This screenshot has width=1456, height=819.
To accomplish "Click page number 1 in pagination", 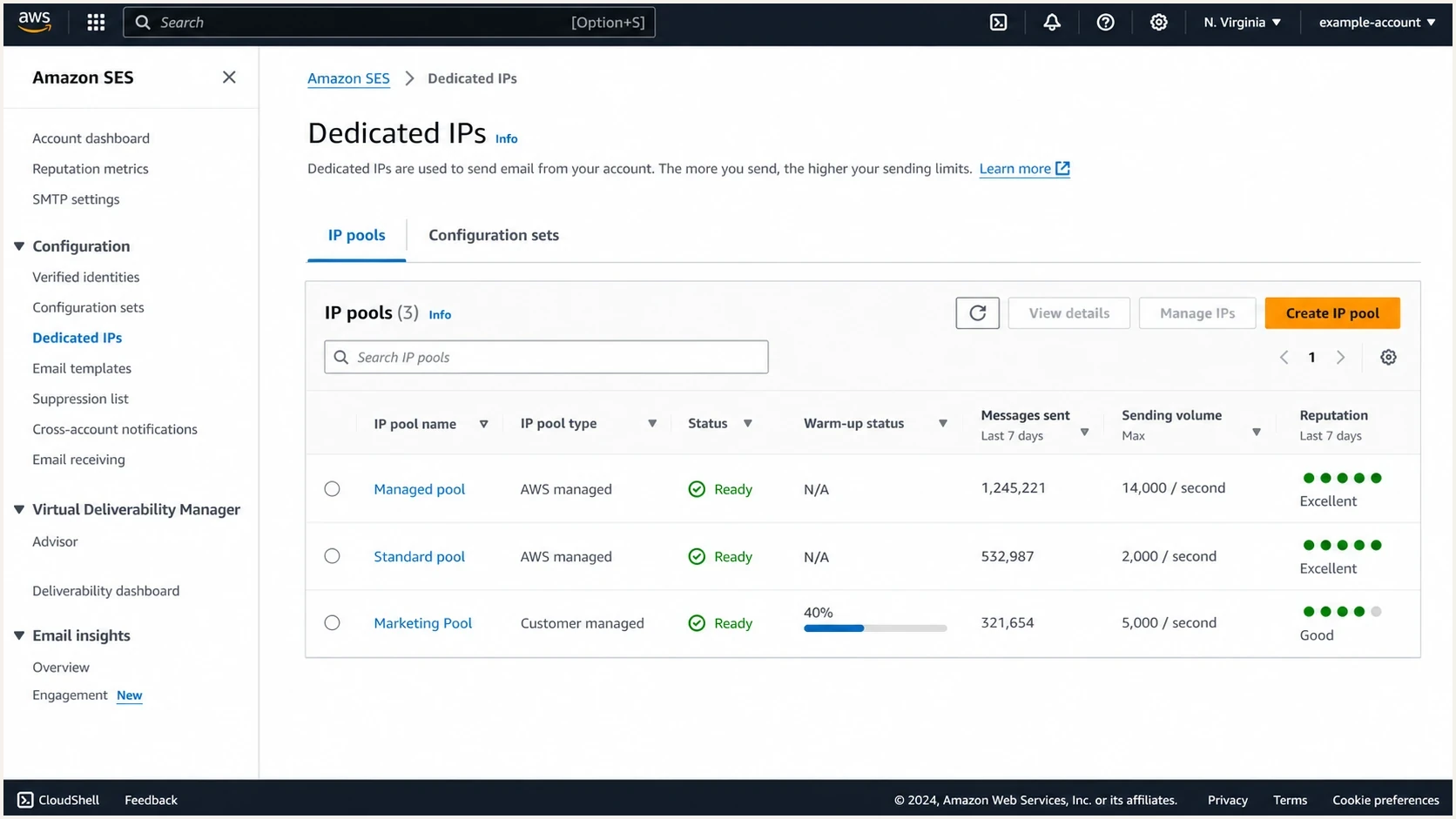I will point(1311,358).
